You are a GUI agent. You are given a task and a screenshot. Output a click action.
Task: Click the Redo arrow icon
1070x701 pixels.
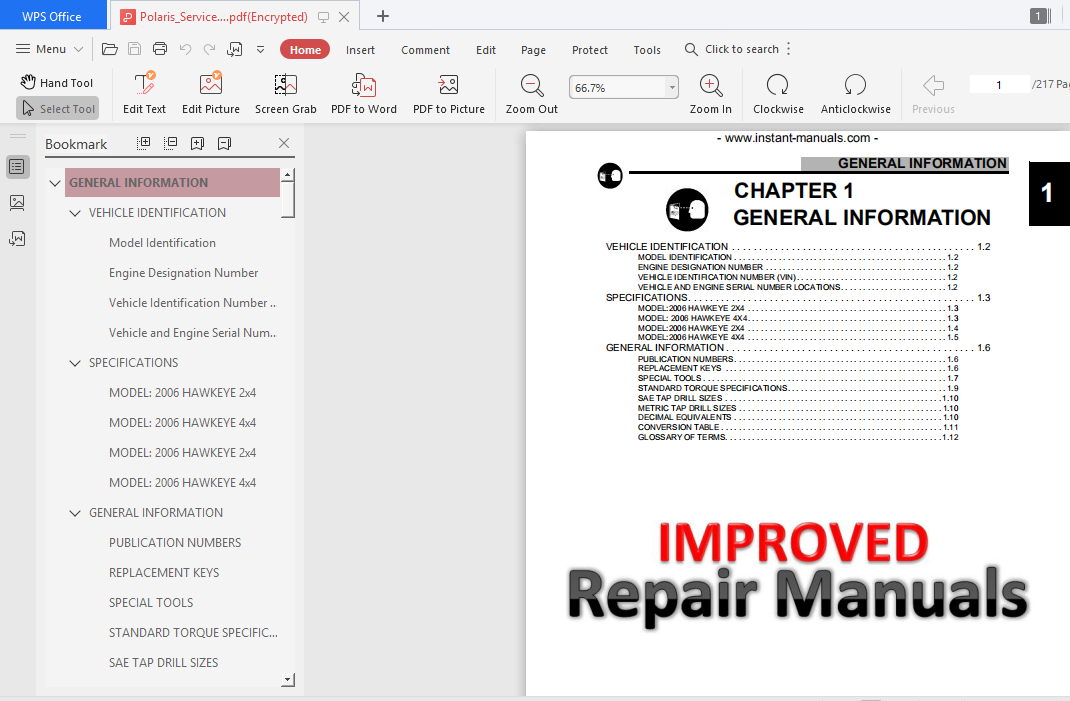pyautogui.click(x=209, y=49)
